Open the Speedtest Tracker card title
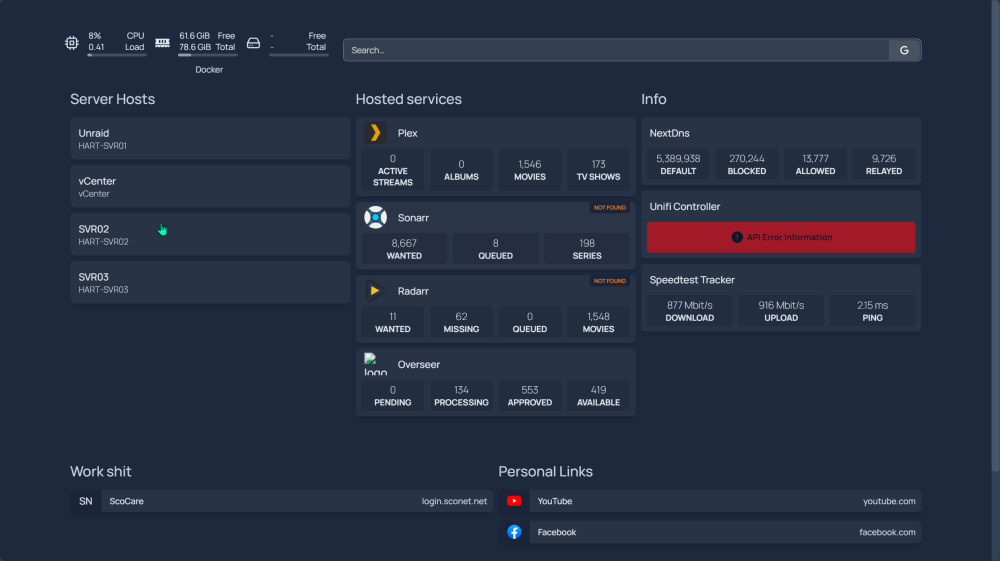This screenshot has height=561, width=1000. click(692, 280)
